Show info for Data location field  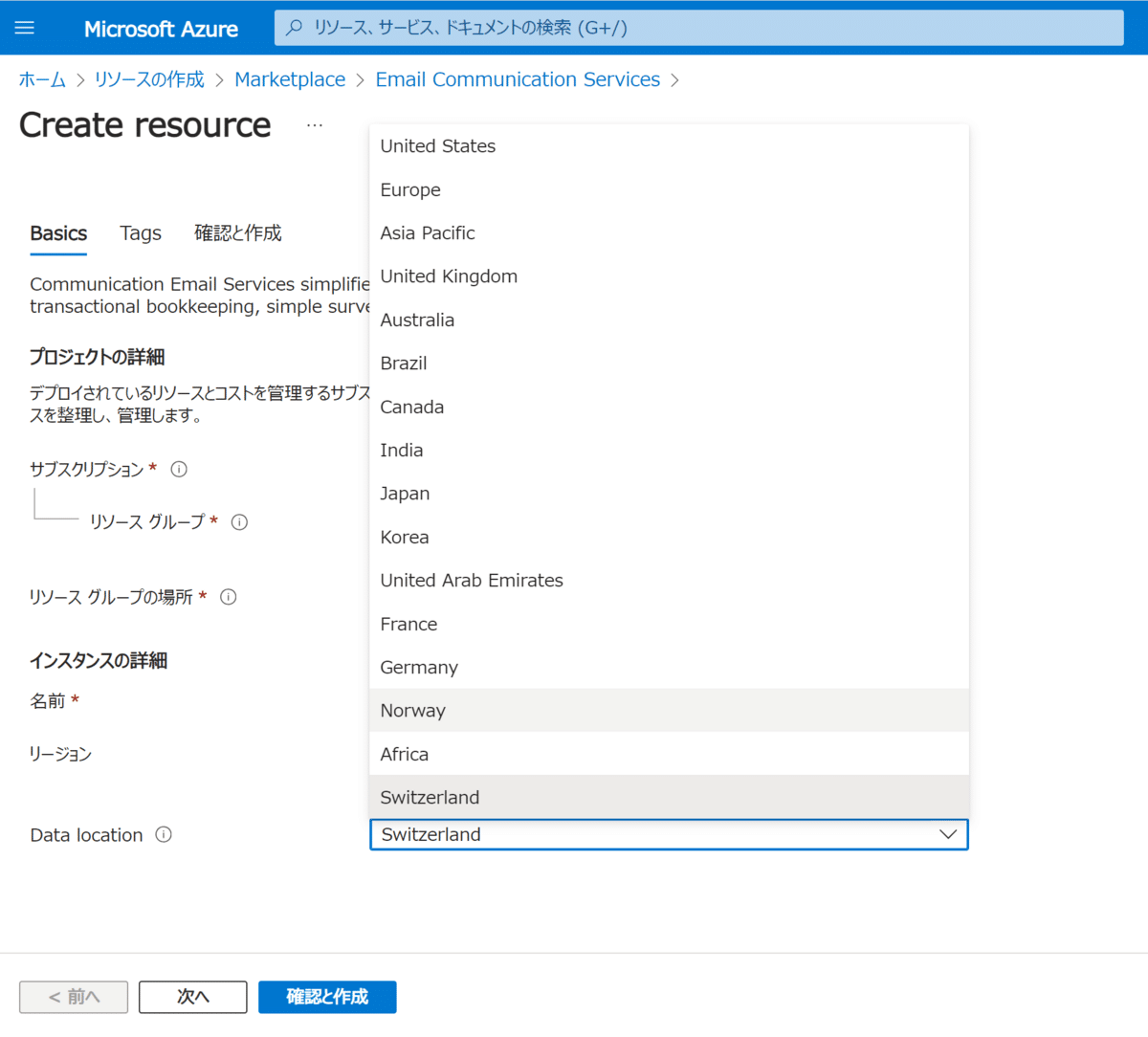164,835
